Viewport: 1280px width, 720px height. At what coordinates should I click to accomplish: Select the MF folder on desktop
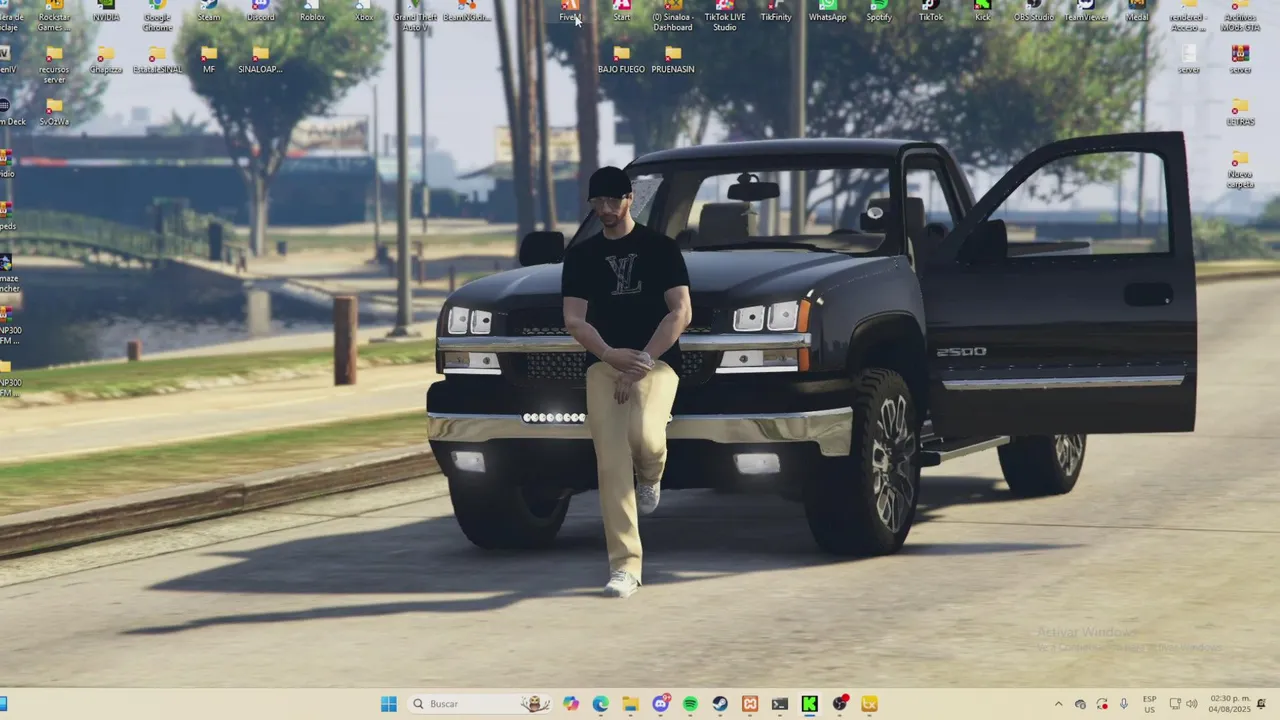[x=209, y=59]
